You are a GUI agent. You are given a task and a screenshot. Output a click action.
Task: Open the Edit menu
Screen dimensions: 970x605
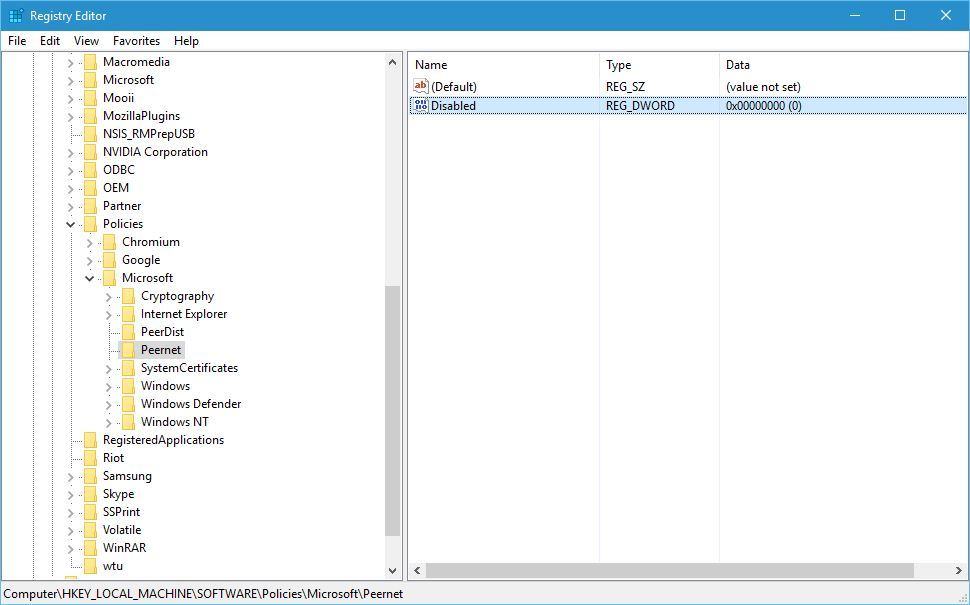49,41
